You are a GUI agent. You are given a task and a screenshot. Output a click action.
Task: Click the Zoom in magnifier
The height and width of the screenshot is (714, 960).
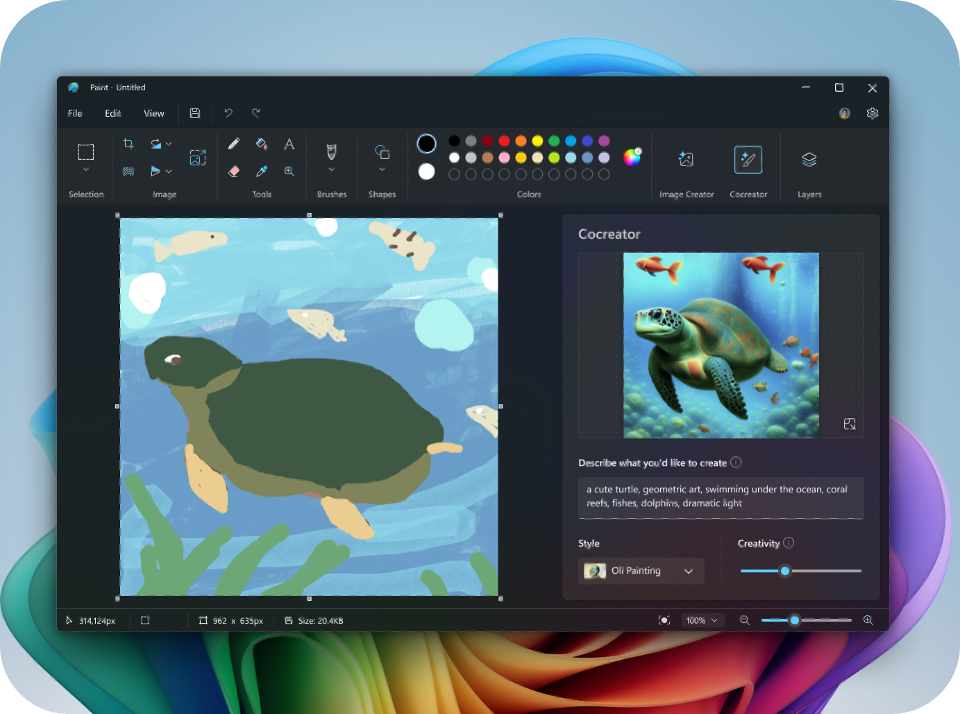point(868,620)
